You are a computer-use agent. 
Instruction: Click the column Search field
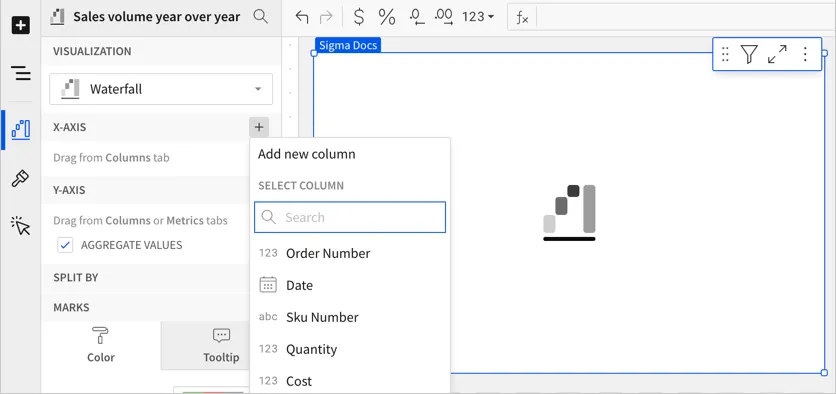point(350,217)
